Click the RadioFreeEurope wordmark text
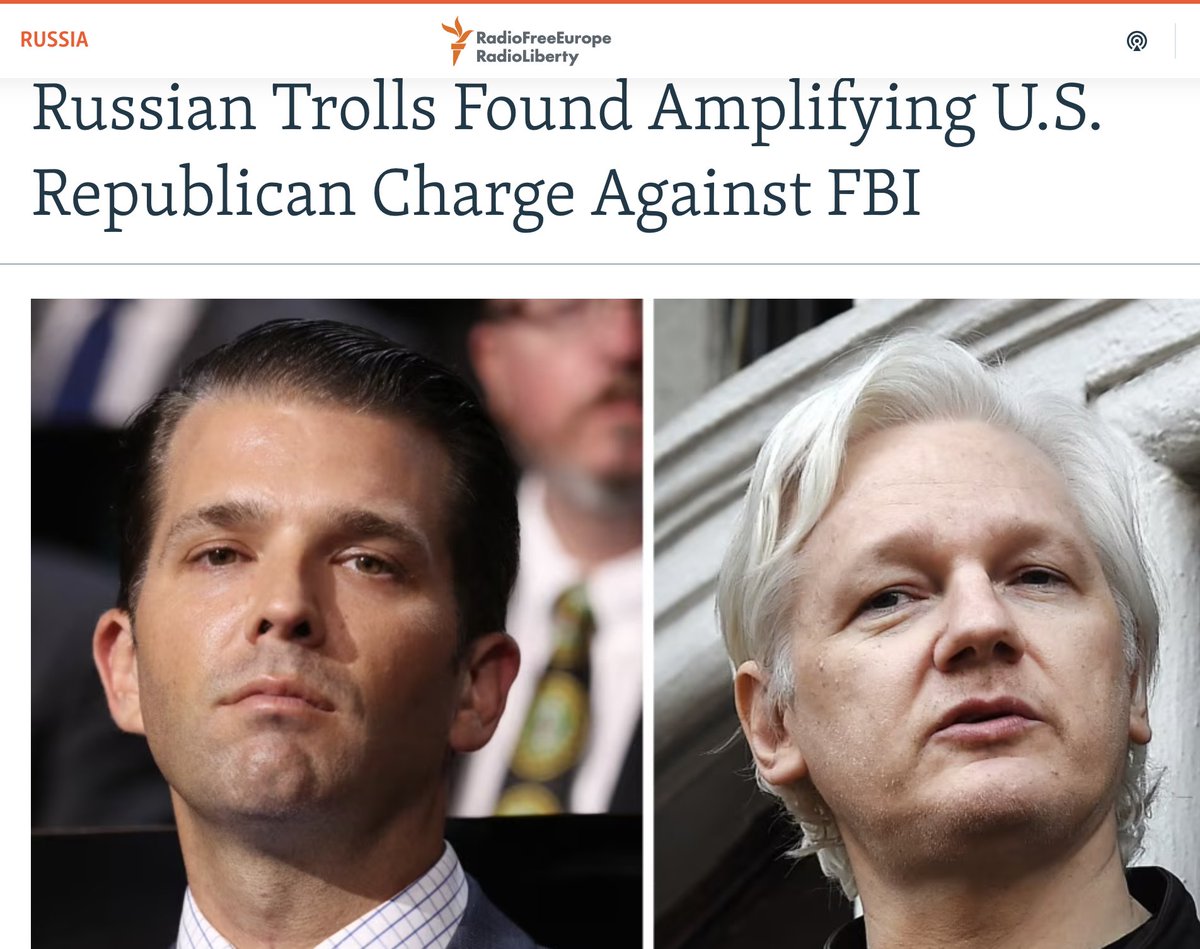1200x949 pixels. tap(543, 38)
